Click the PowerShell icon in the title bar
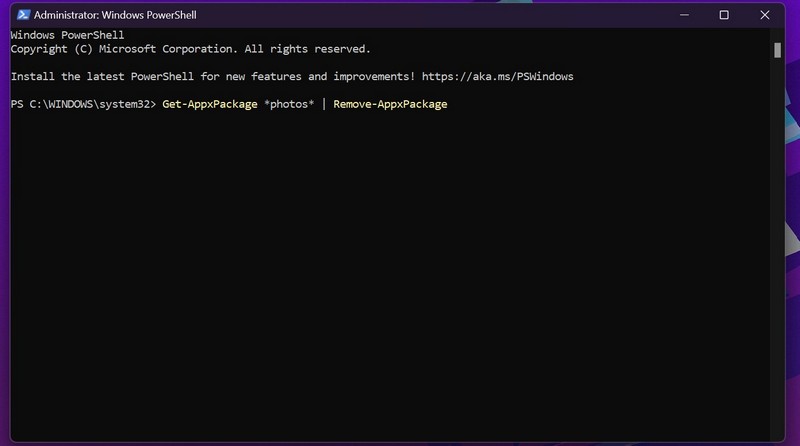 pos(23,15)
